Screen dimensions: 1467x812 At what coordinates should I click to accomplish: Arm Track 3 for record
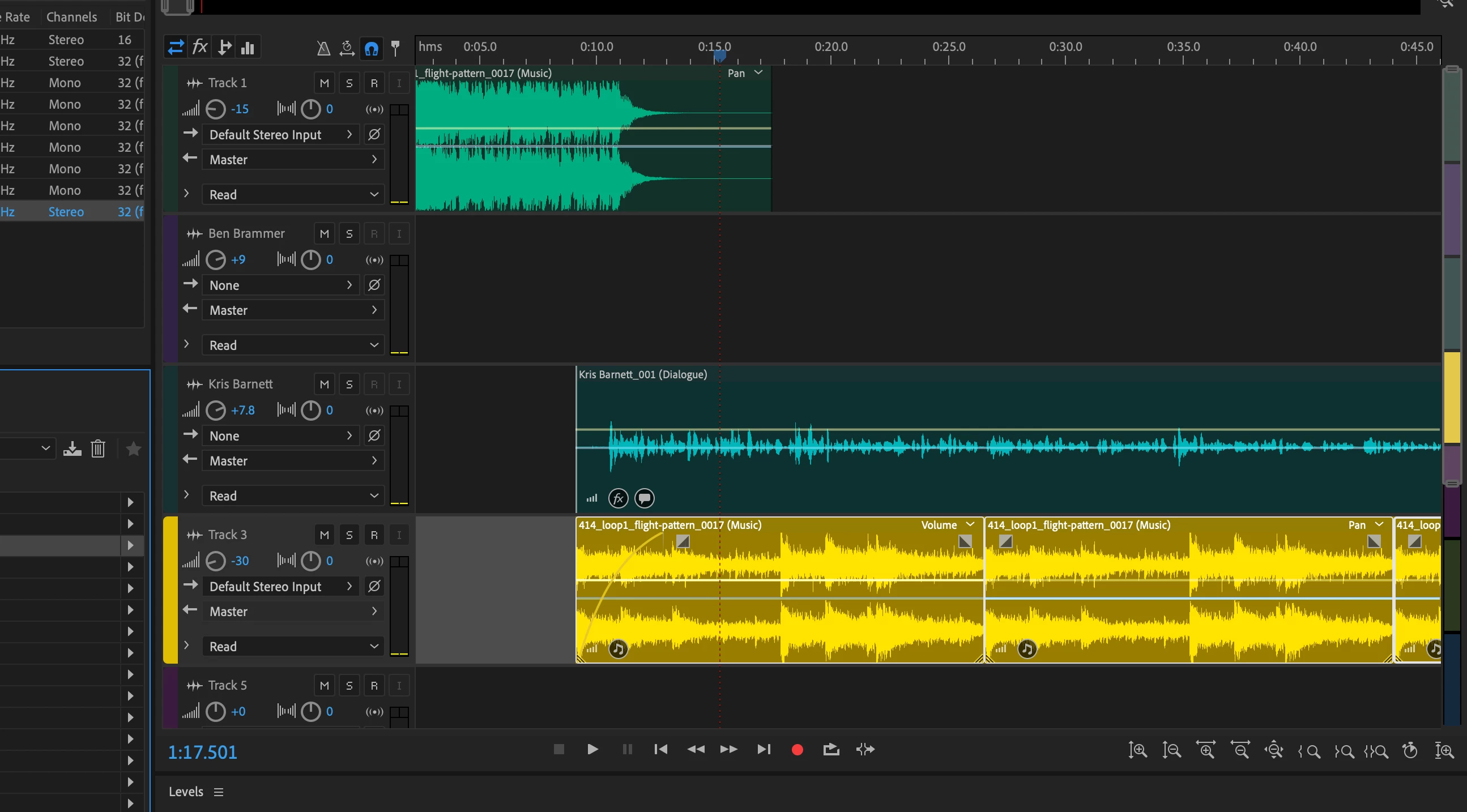(x=374, y=535)
